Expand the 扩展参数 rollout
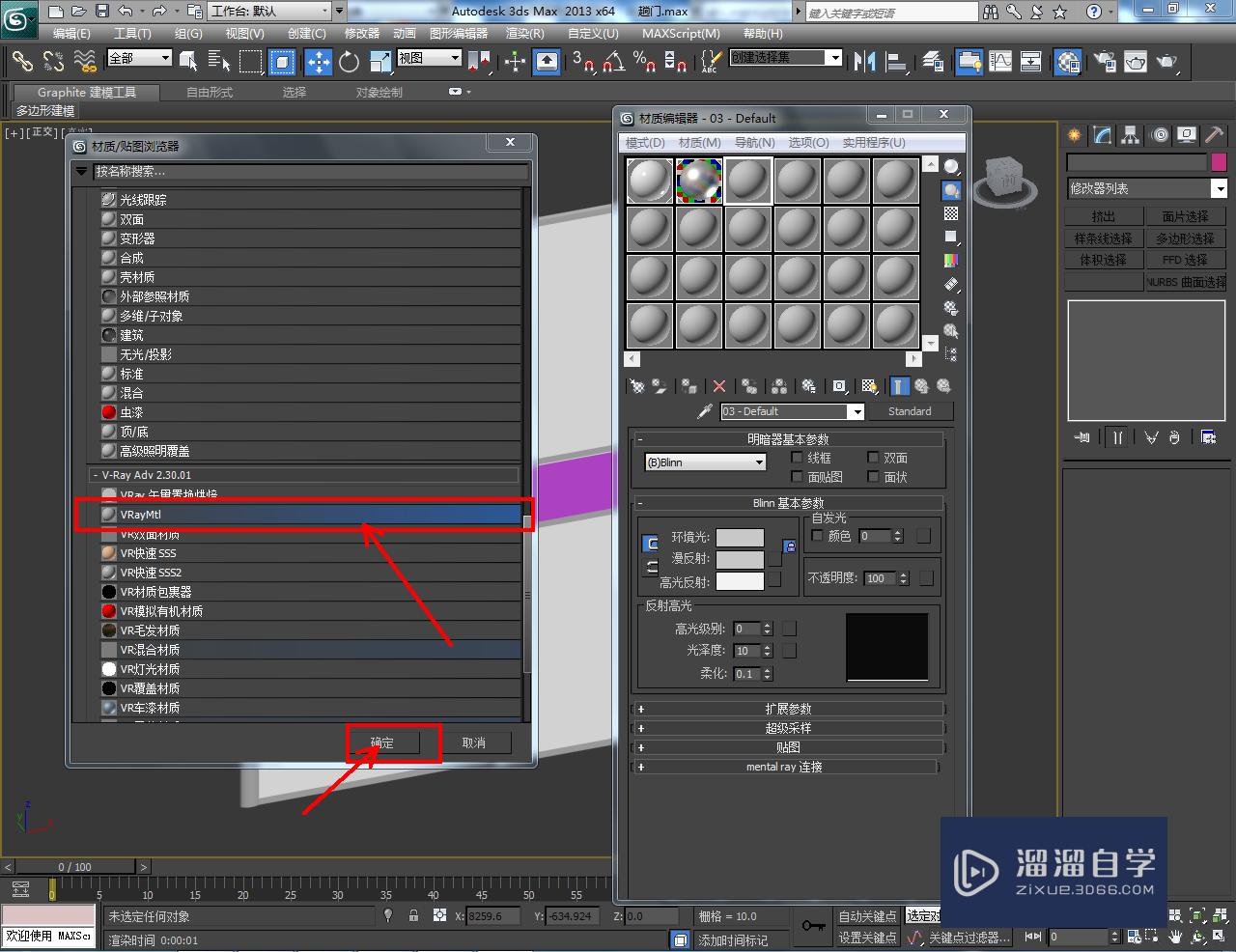This screenshot has width=1236, height=952. tap(788, 709)
